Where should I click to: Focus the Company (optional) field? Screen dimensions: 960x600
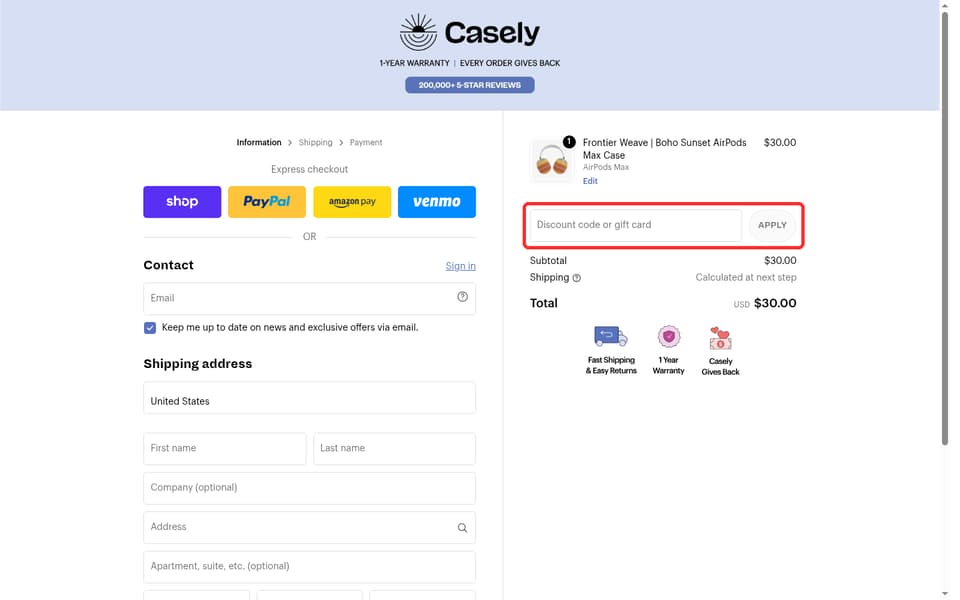309,488
